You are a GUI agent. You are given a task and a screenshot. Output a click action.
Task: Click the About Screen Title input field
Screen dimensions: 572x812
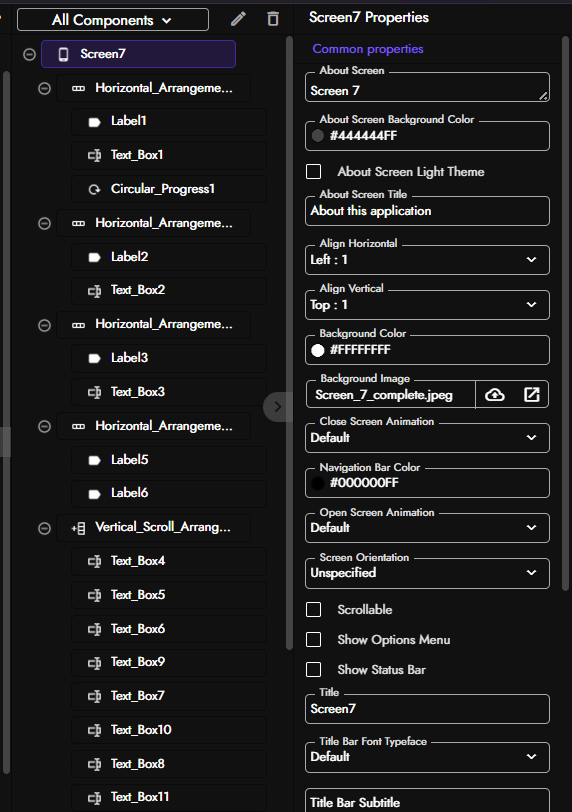coord(427,211)
